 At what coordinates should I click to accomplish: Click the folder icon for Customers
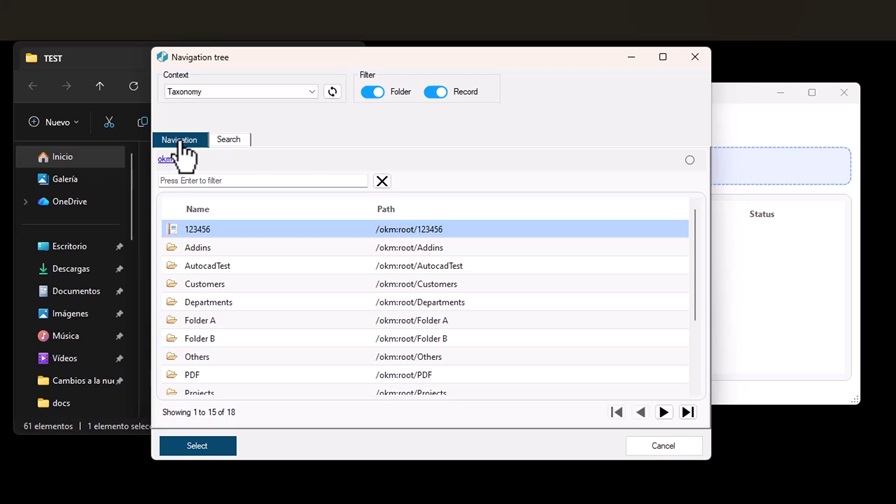(171, 283)
